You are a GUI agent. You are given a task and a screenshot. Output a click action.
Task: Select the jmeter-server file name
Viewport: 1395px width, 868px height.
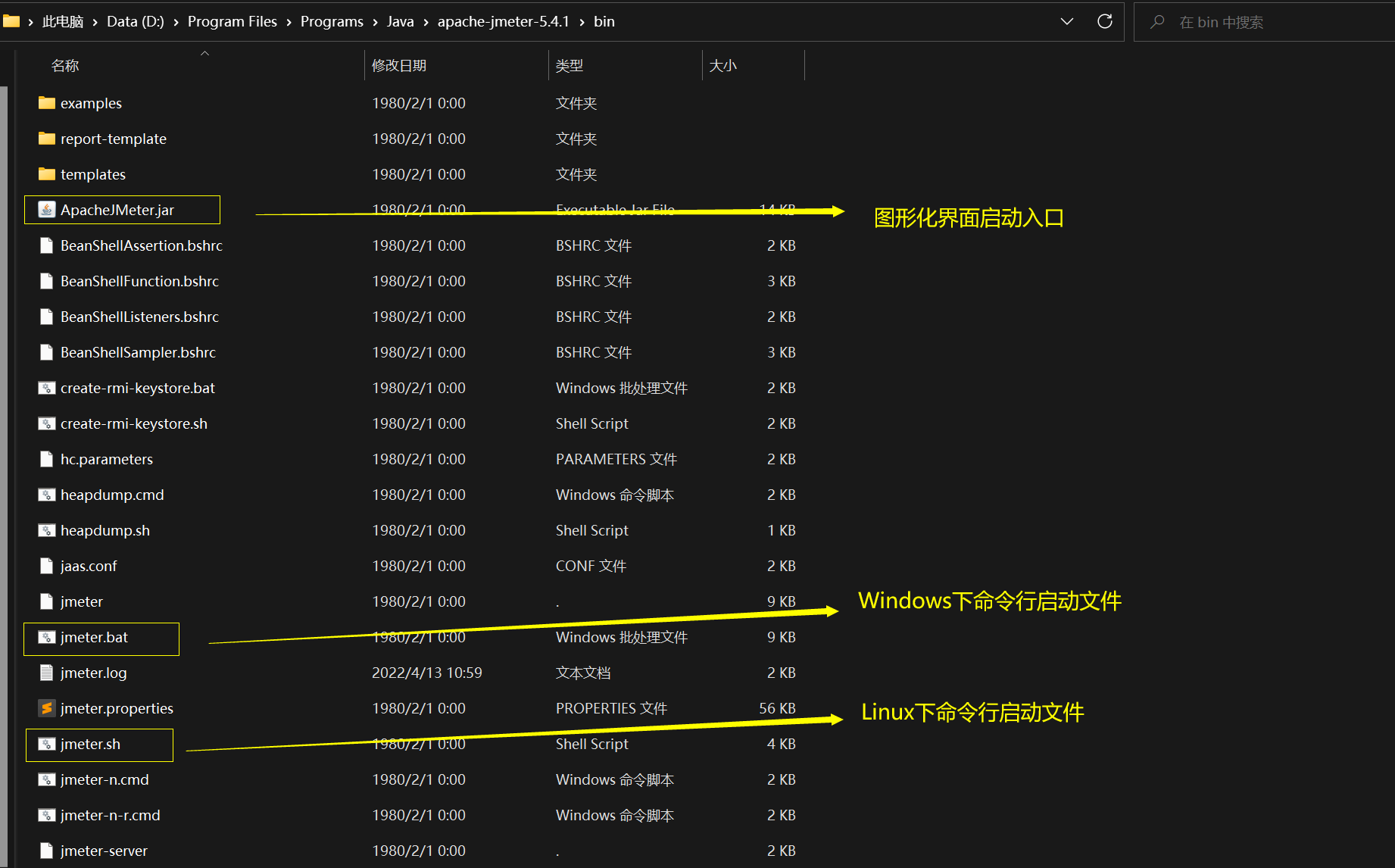(104, 851)
